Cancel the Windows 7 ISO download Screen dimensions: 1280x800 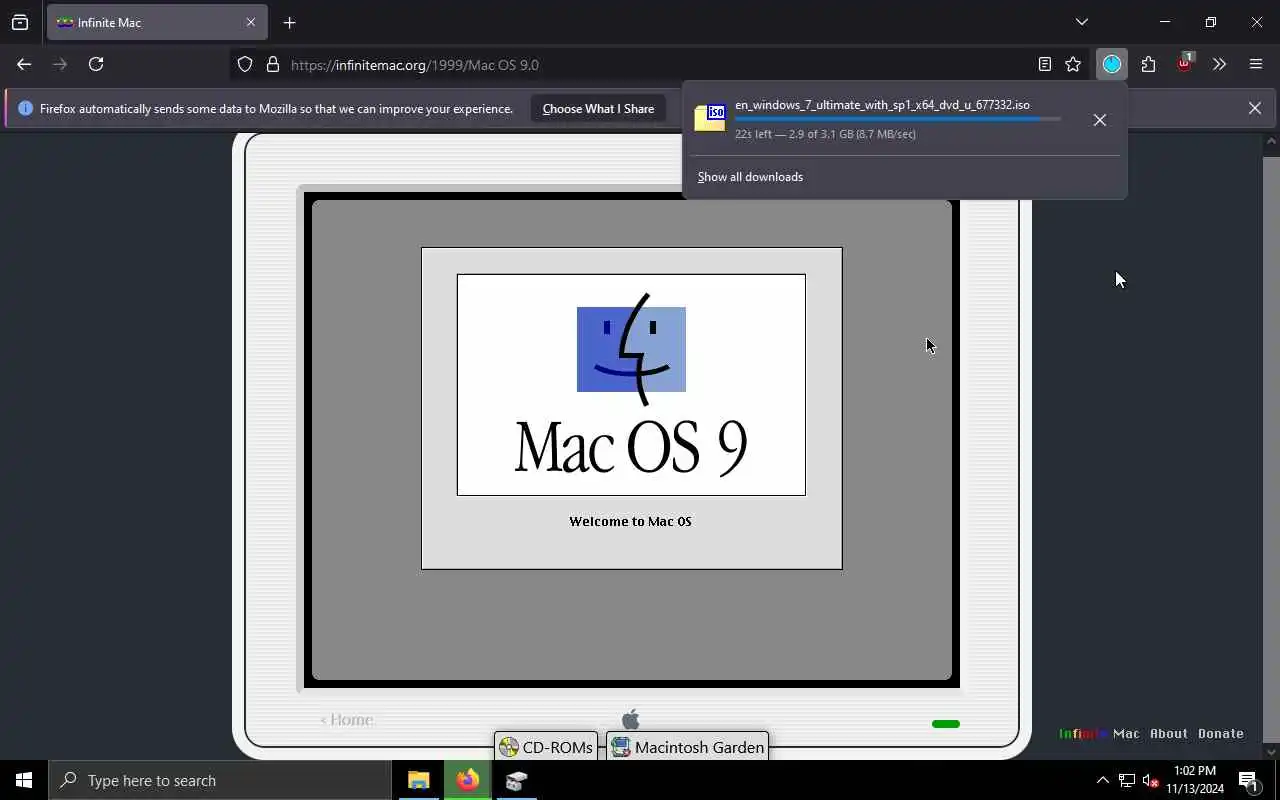point(1099,120)
